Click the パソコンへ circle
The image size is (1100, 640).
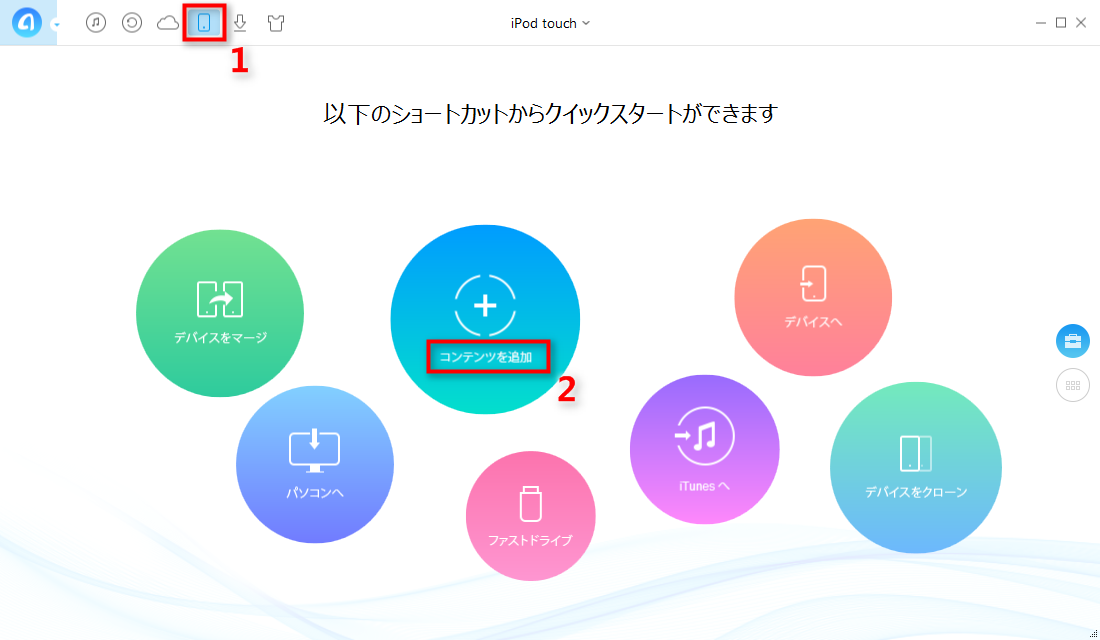[314, 465]
